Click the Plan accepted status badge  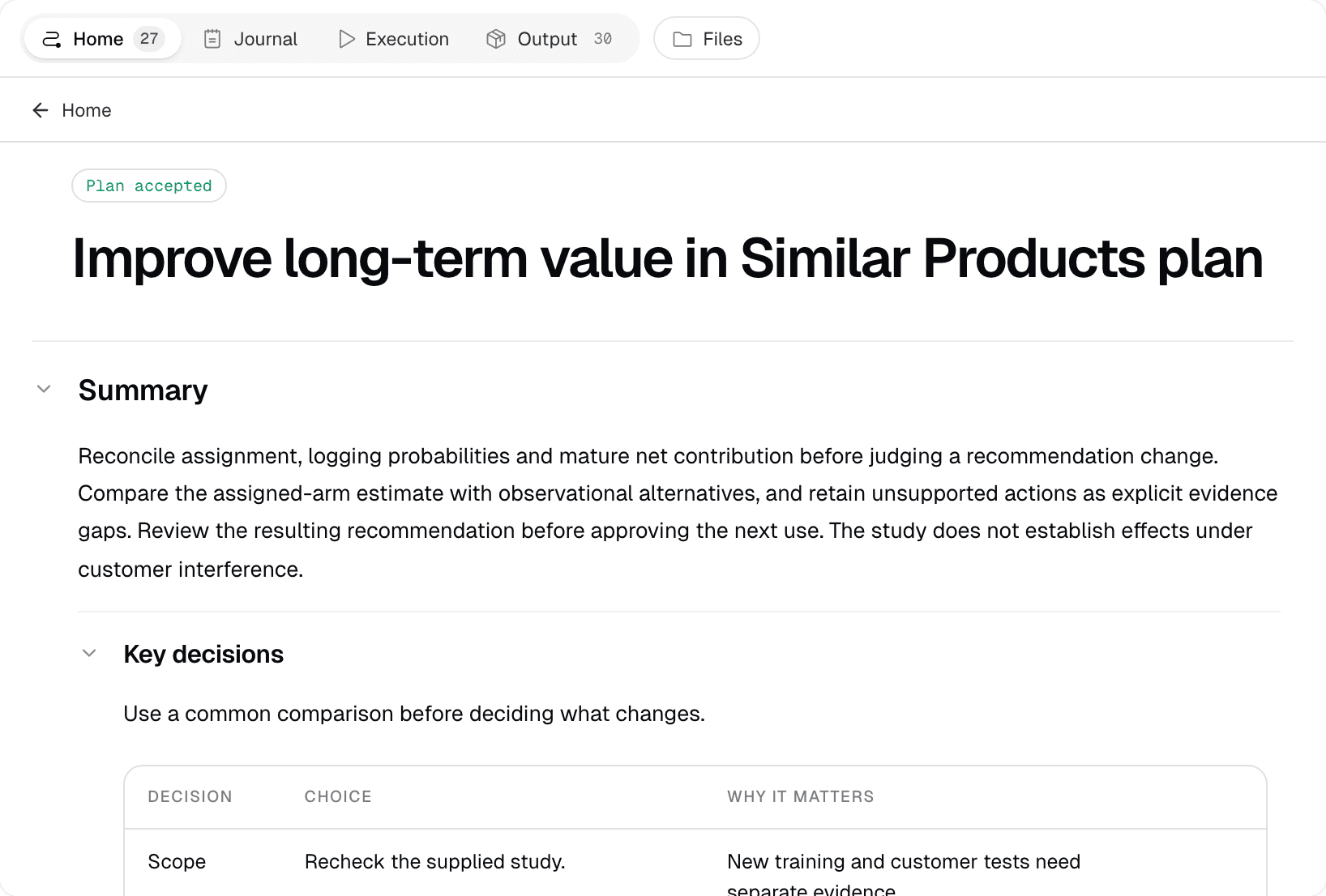point(149,186)
